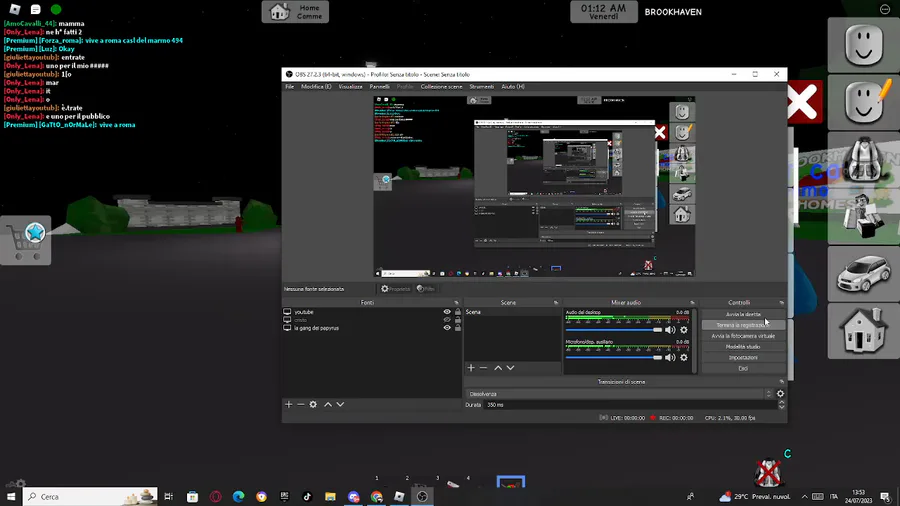The image size is (900, 506).
Task: Open the Pannelli menu in OBS
Action: (x=379, y=87)
